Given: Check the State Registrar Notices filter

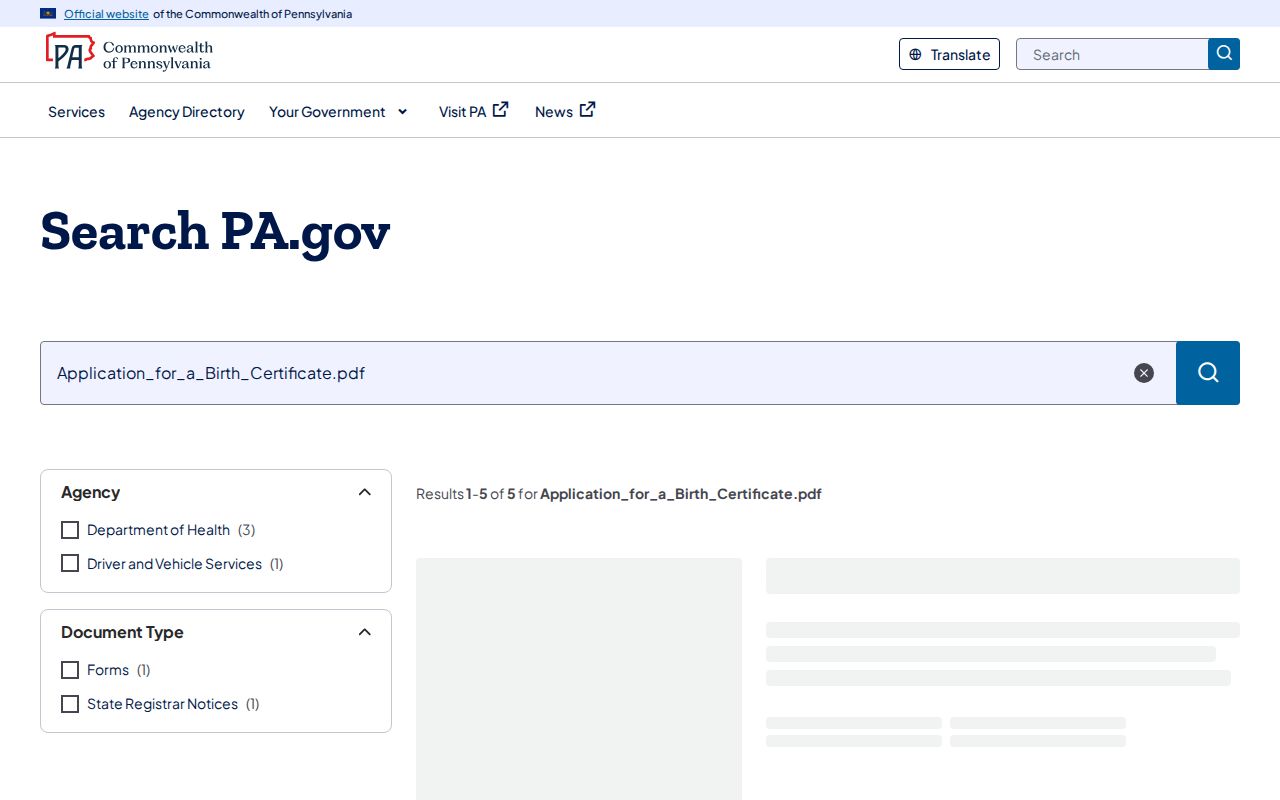Looking at the screenshot, I should tap(70, 704).
